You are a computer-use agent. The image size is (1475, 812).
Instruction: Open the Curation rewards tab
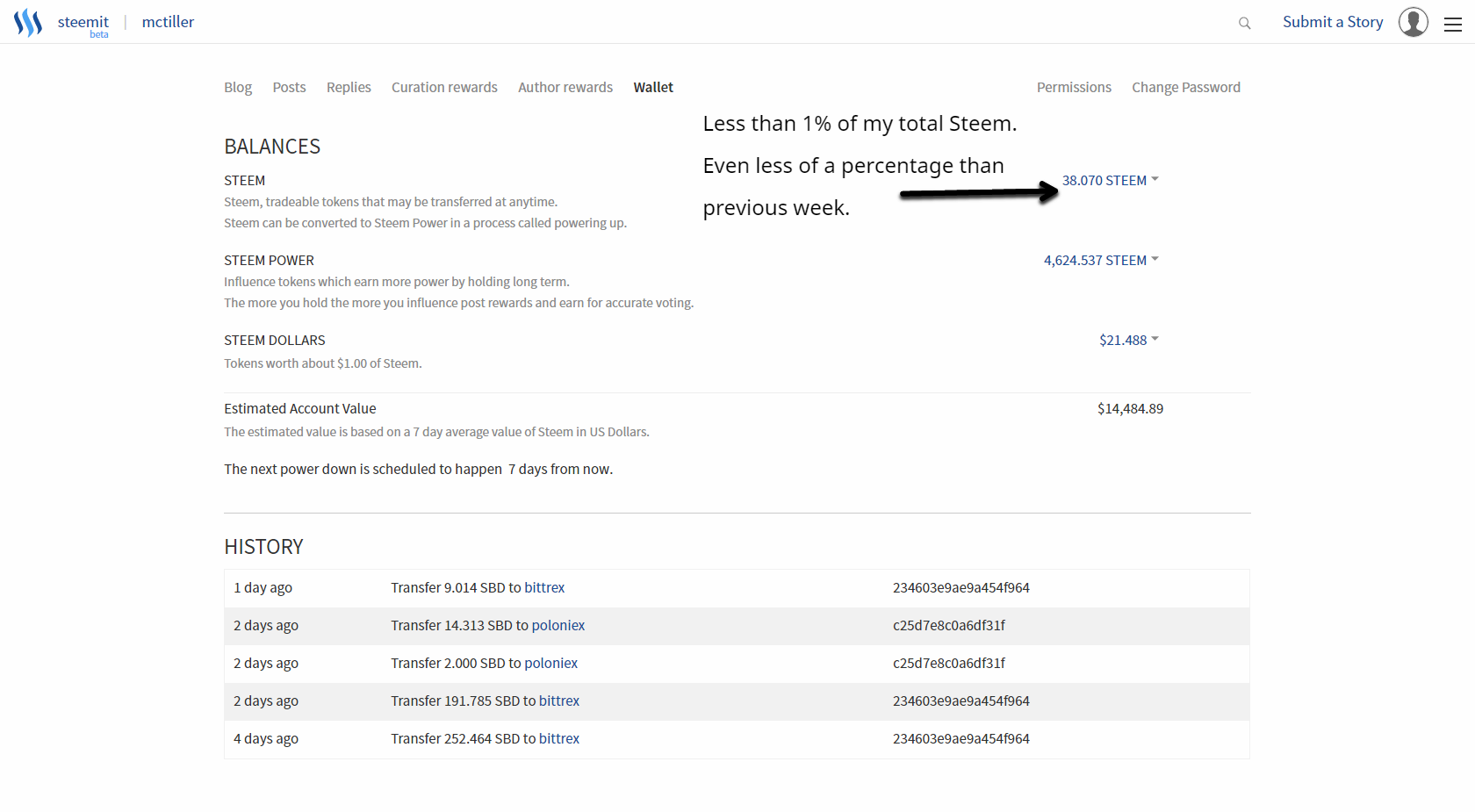click(444, 87)
